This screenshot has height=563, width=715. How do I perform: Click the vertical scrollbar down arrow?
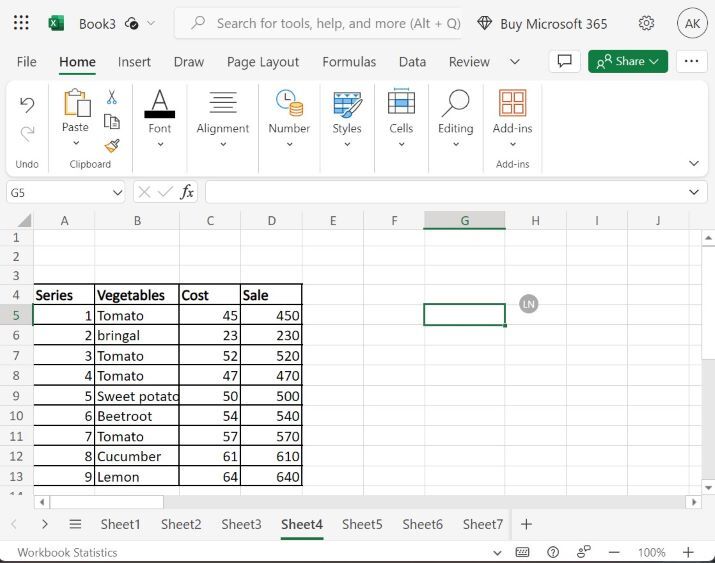tap(708, 487)
